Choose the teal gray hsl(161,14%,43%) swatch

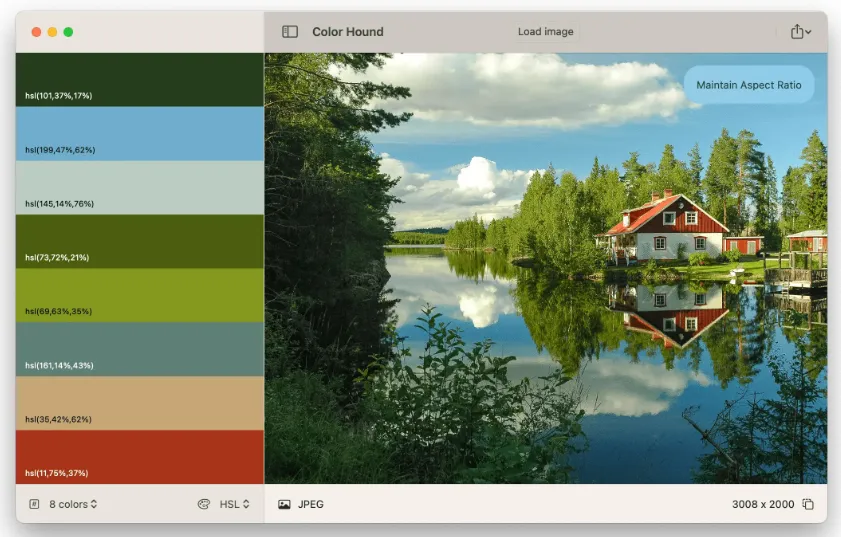tap(139, 349)
